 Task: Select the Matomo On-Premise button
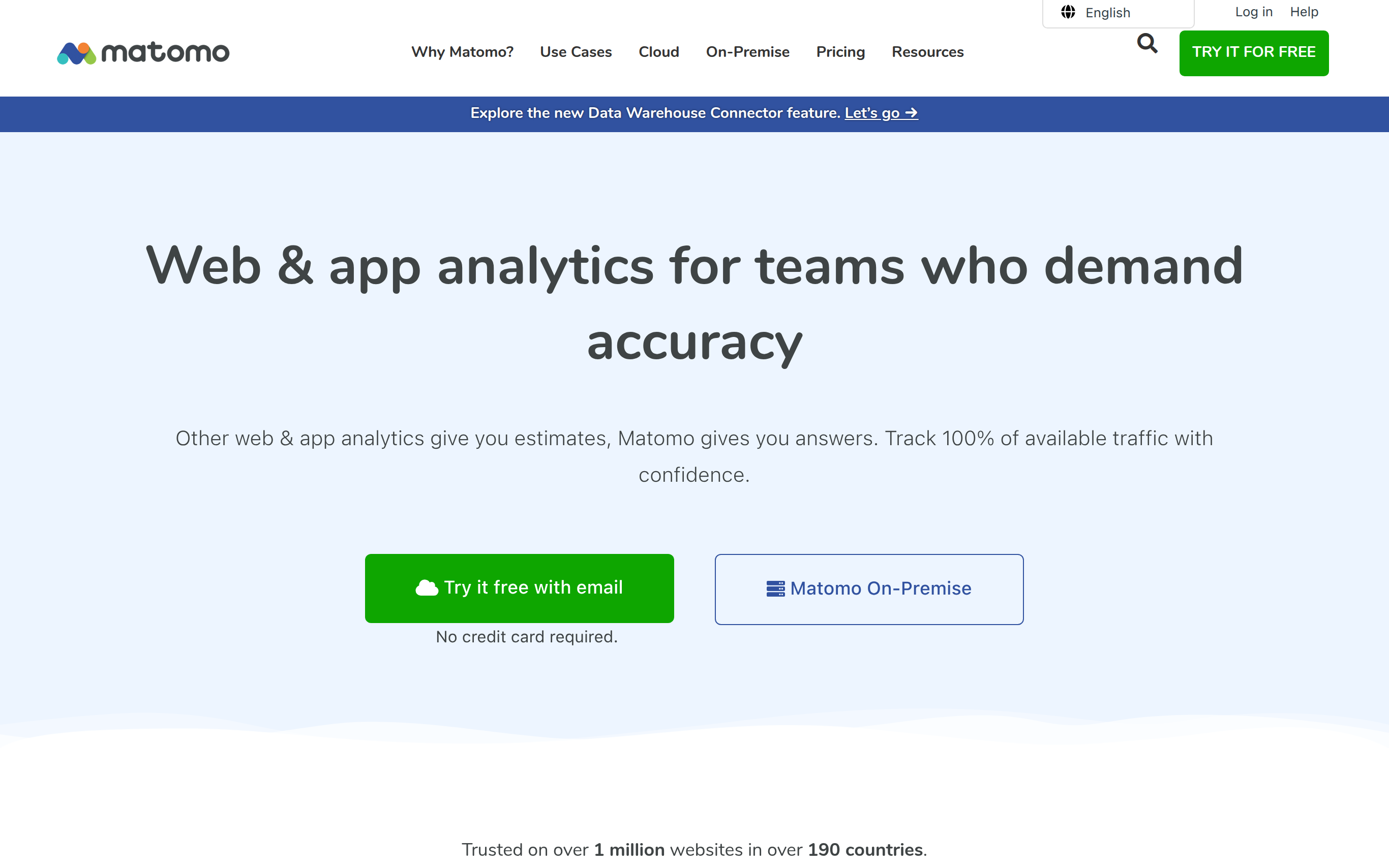coord(868,589)
